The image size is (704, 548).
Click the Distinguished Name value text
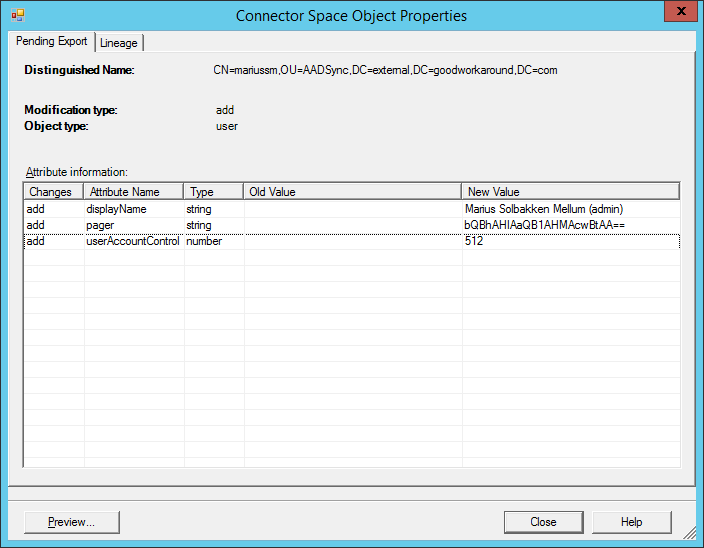[x=388, y=70]
